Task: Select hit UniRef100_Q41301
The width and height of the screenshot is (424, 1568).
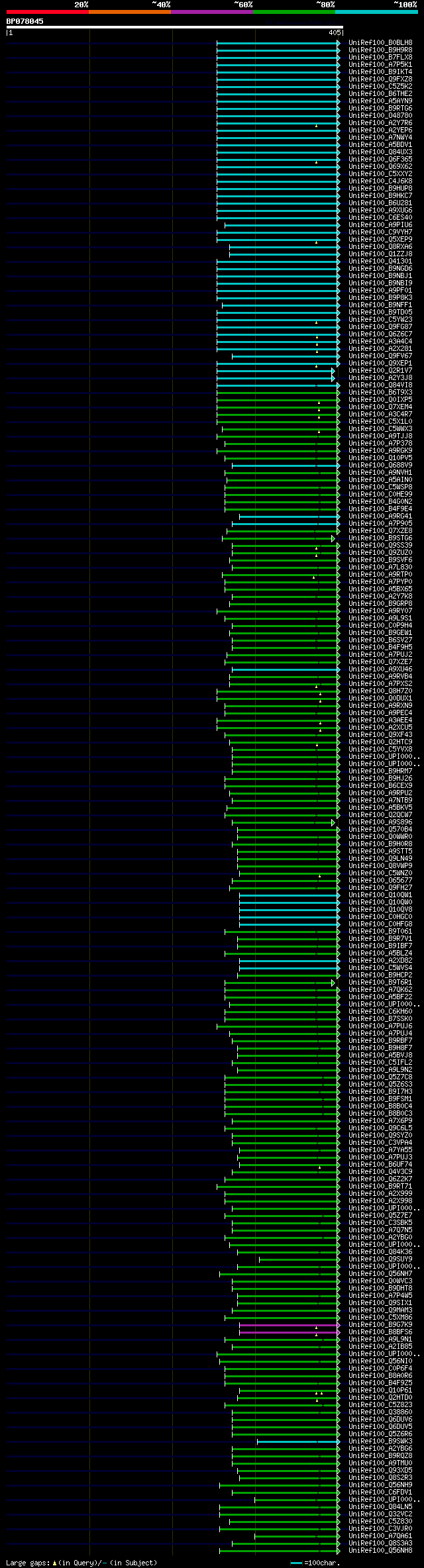Action: (x=380, y=262)
